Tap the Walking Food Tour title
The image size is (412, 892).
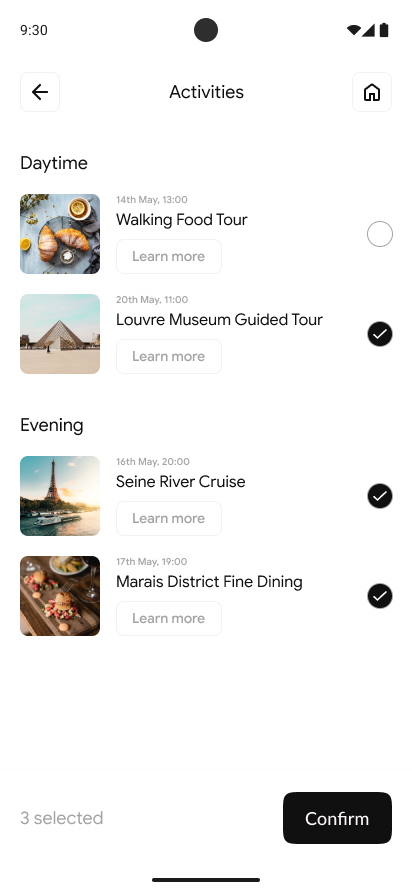pyautogui.click(x=182, y=220)
